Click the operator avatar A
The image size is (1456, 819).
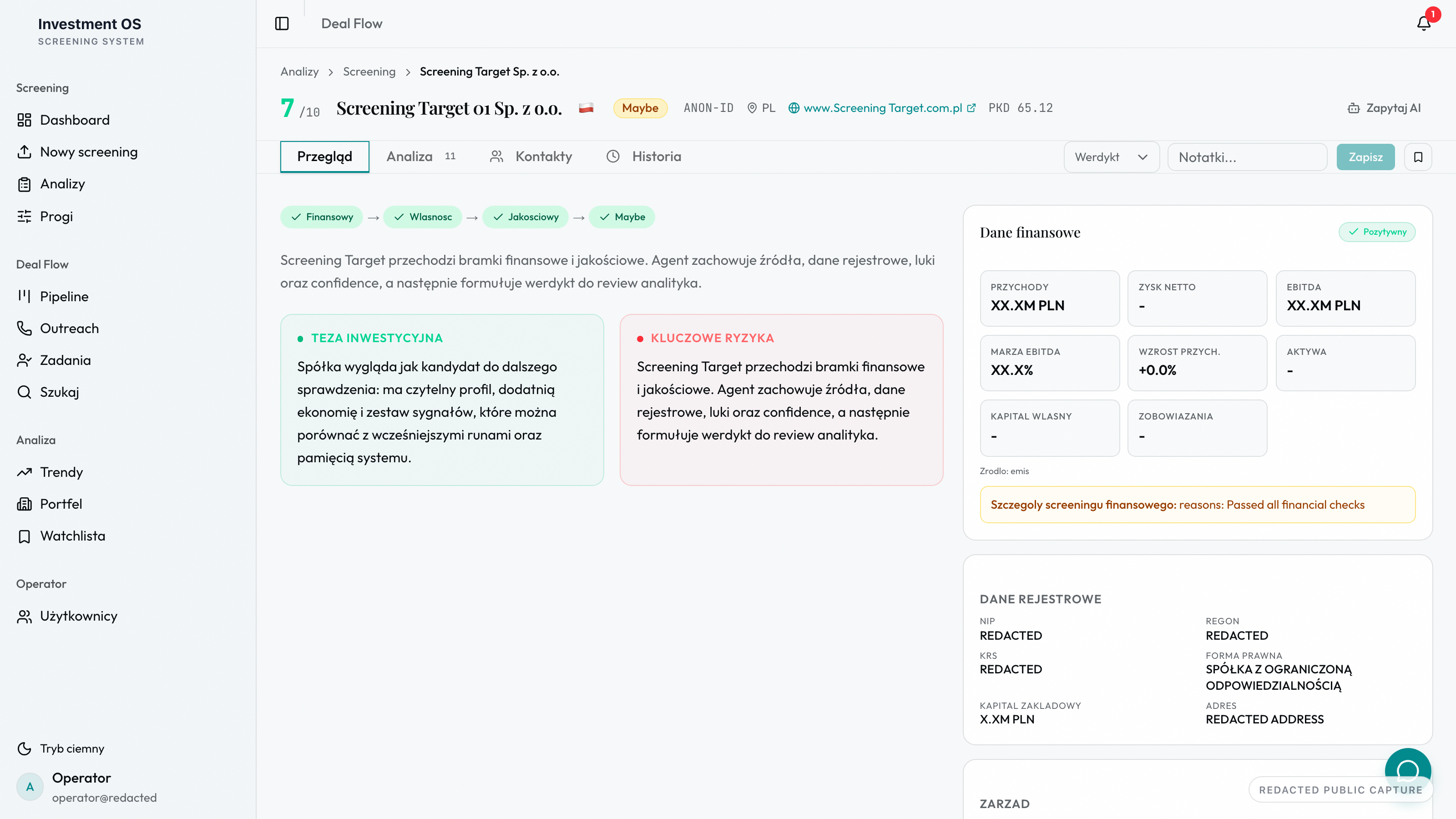30,787
